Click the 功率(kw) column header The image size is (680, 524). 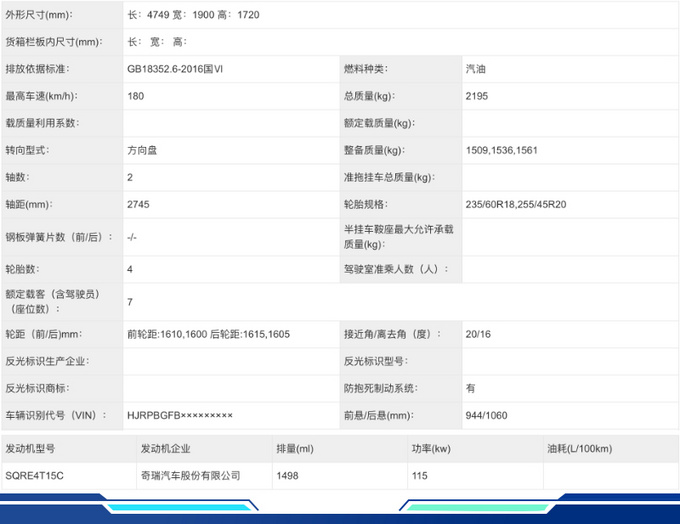(x=431, y=449)
